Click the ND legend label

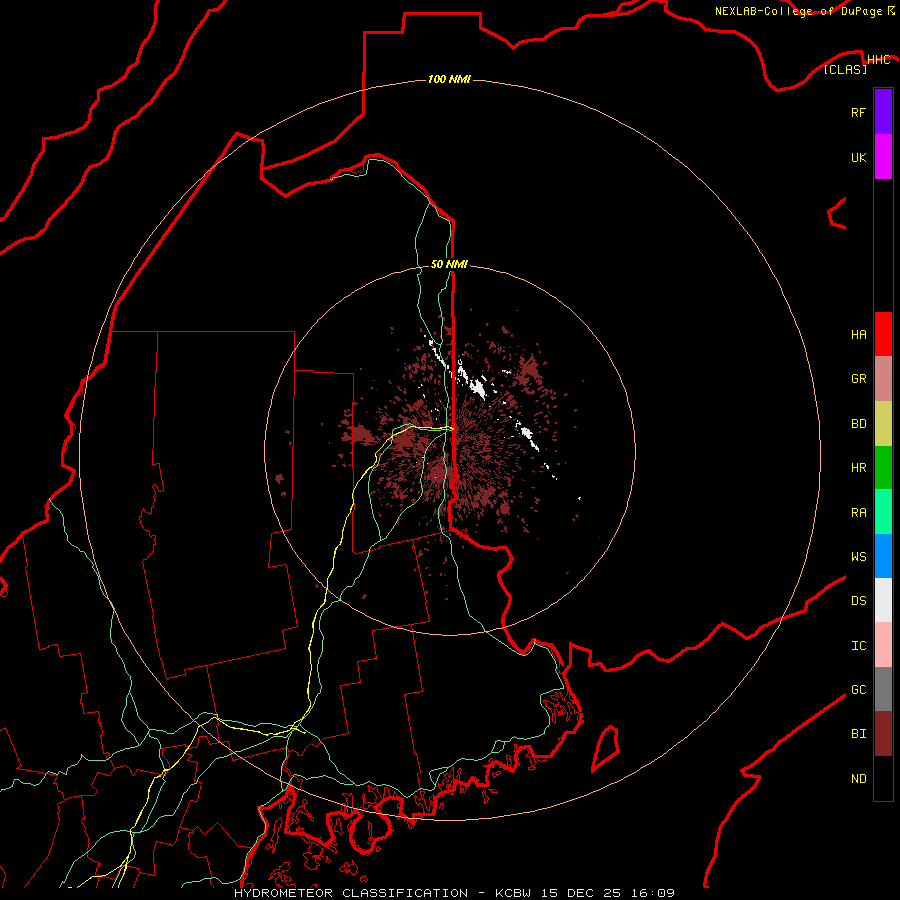click(858, 778)
